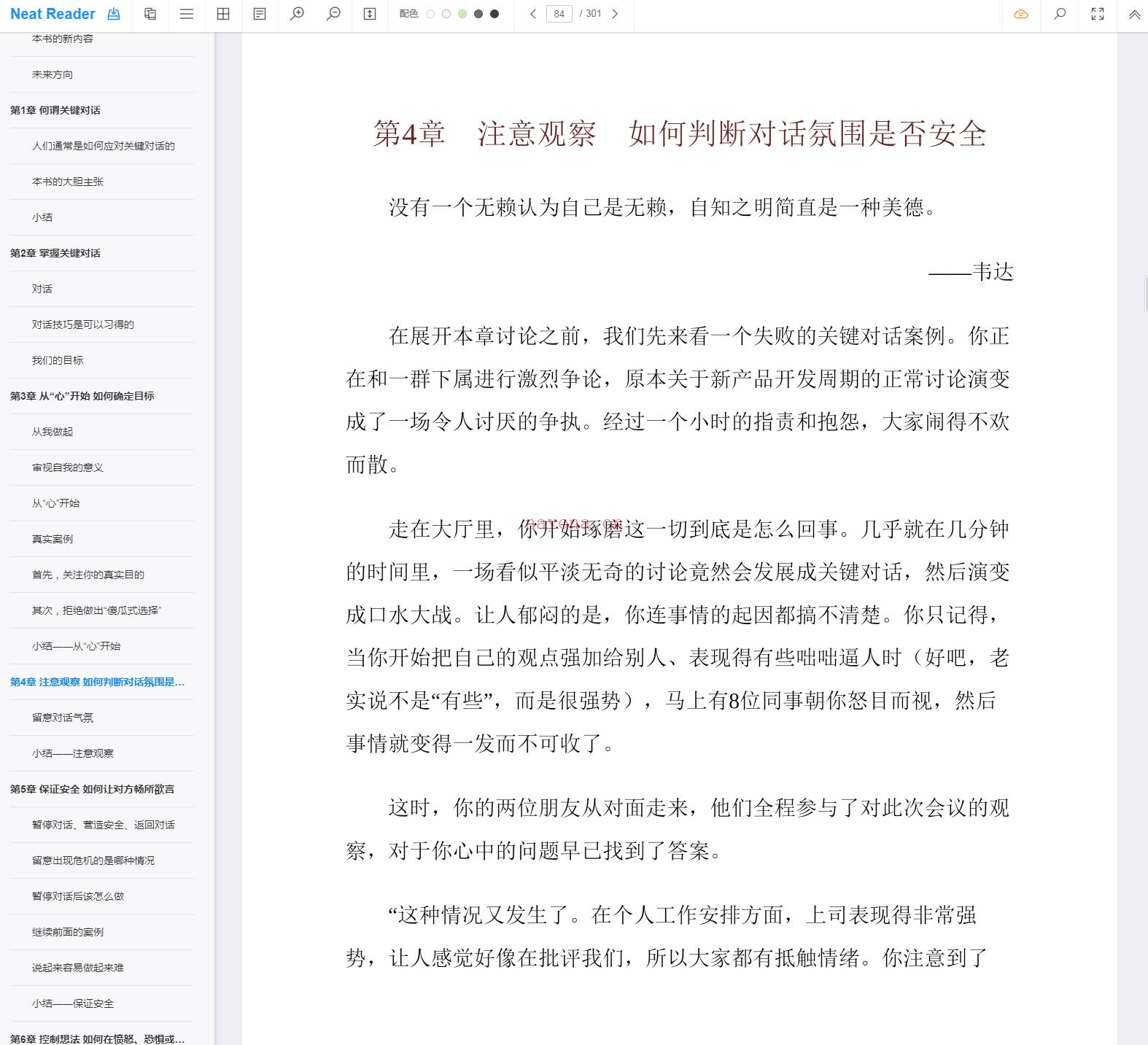Open the library view icon
Image resolution: width=1148 pixels, height=1045 pixels.
click(x=150, y=14)
